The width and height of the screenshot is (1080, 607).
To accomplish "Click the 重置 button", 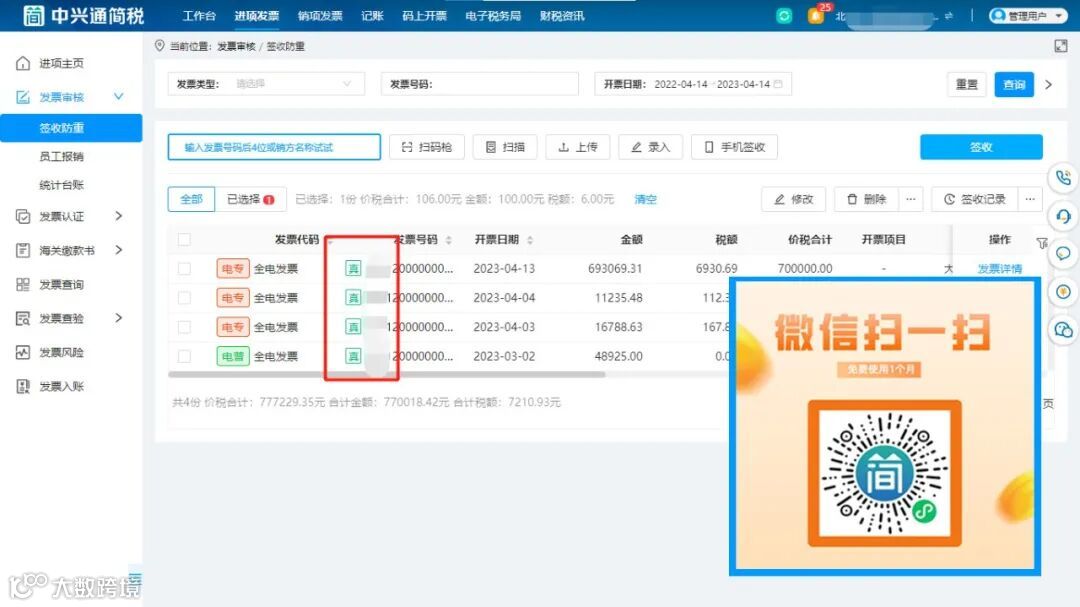I will pyautogui.click(x=966, y=85).
